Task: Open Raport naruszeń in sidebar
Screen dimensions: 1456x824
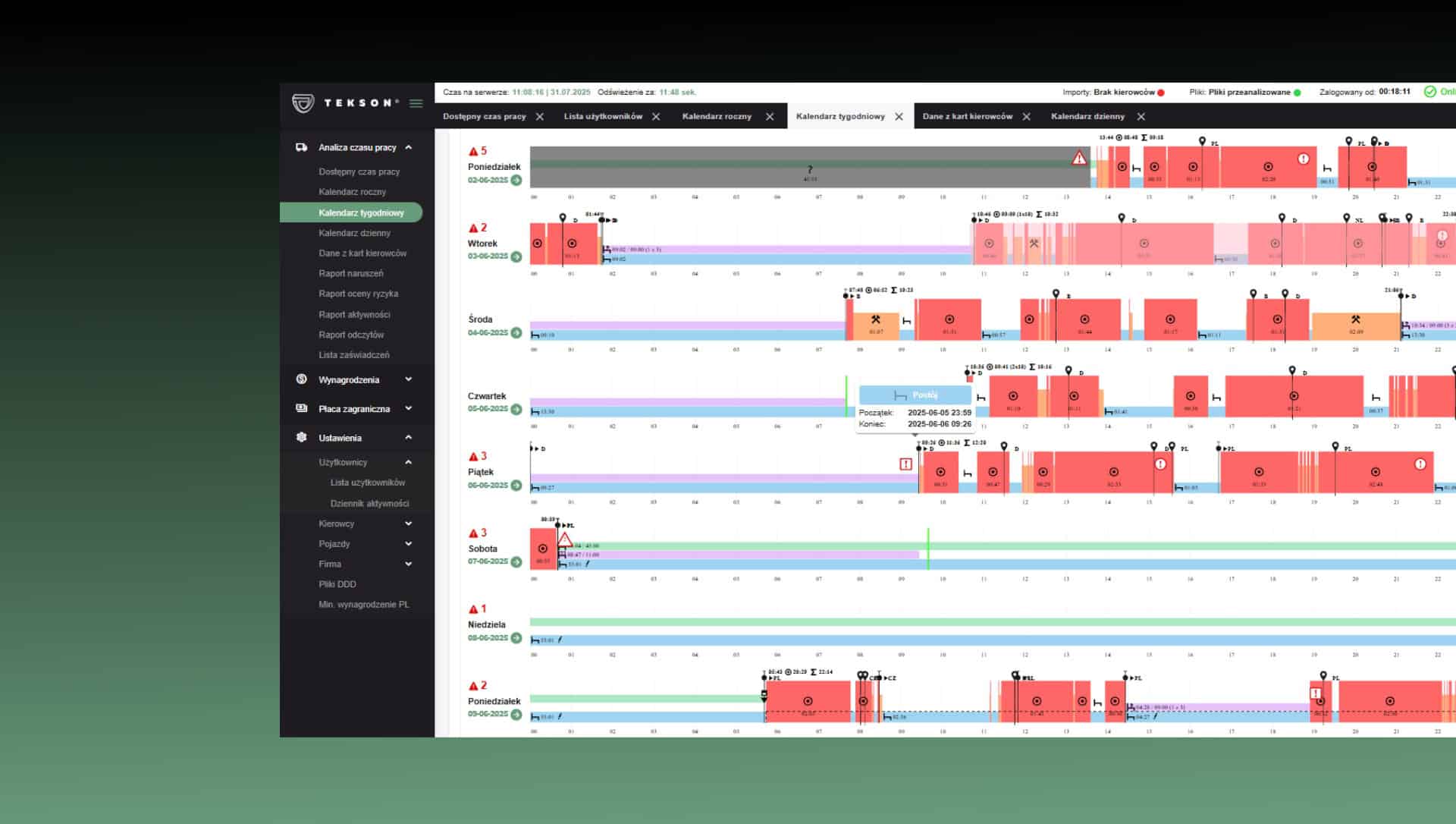Action: (350, 273)
